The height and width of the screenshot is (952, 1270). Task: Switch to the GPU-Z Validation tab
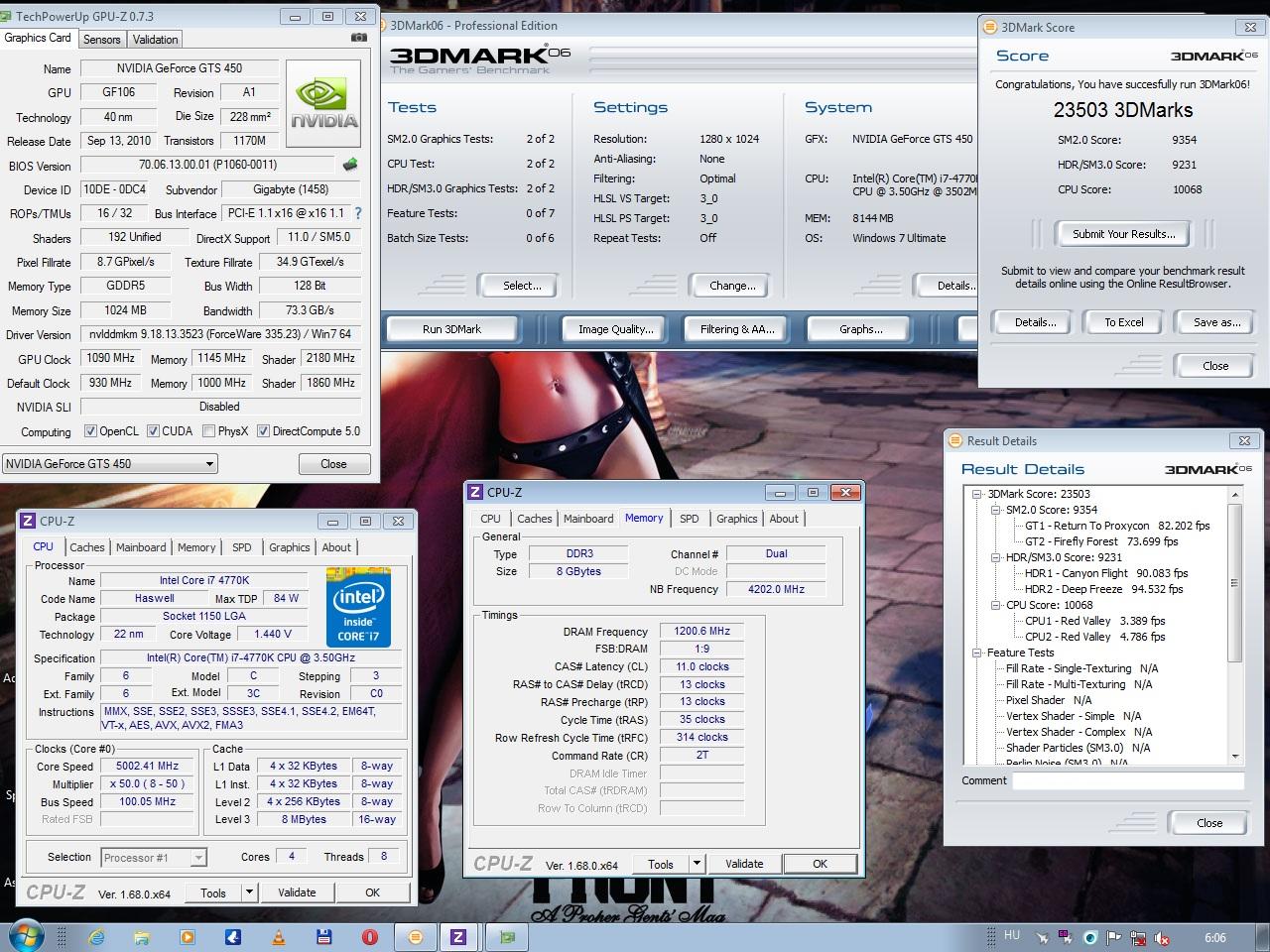pos(156,40)
